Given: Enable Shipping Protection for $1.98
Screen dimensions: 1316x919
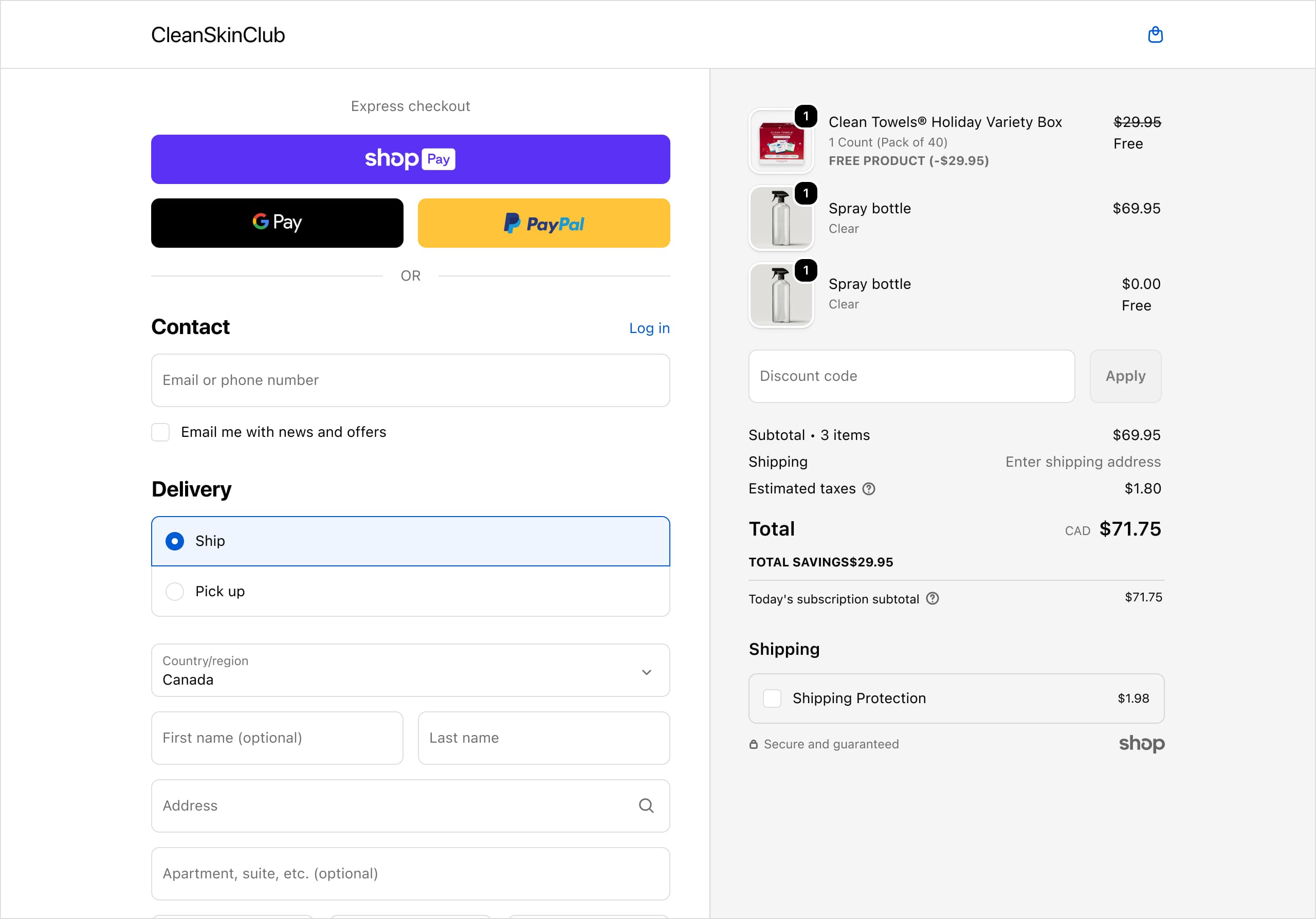Looking at the screenshot, I should click(x=772, y=699).
